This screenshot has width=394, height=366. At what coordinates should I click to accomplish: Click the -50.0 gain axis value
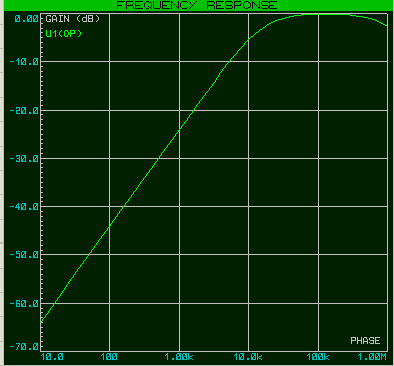click(24, 255)
